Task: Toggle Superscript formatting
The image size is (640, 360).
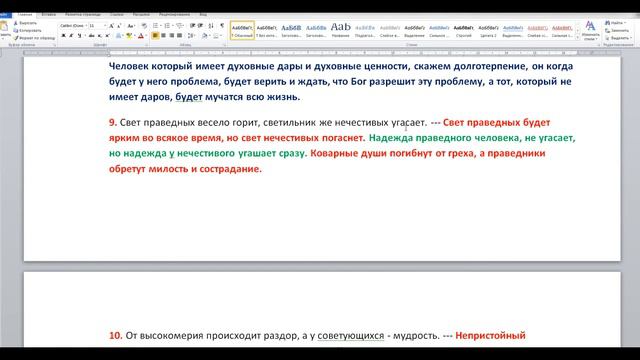Action: 107,36
